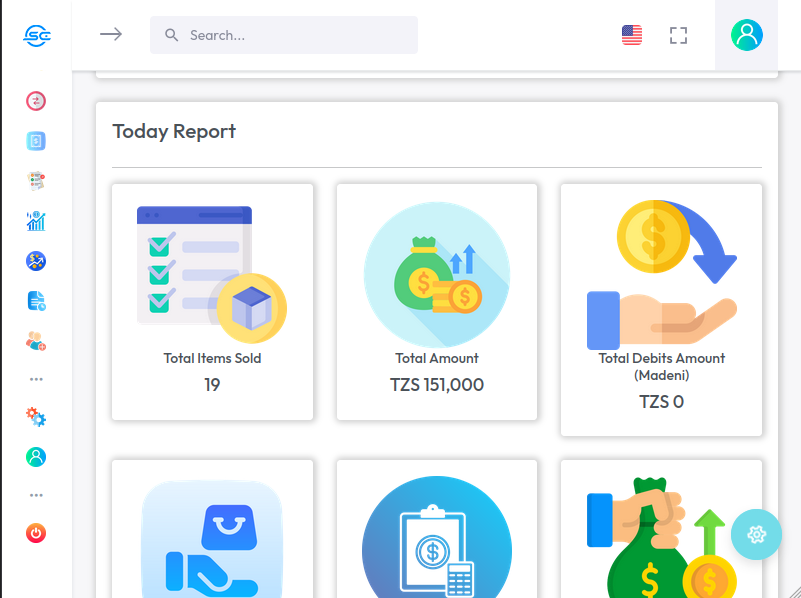The image size is (801, 598).
Task: Click the red power logout icon
Action: tap(36, 533)
